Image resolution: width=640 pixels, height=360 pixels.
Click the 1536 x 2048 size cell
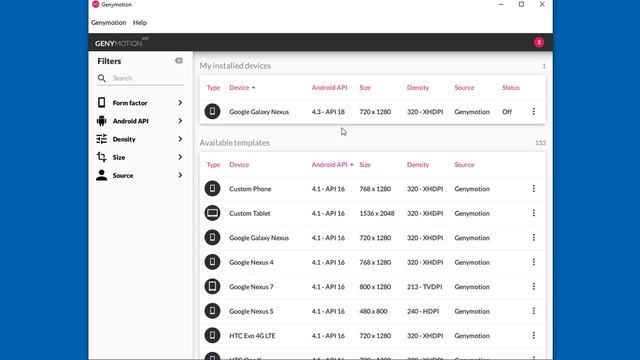click(x=377, y=213)
